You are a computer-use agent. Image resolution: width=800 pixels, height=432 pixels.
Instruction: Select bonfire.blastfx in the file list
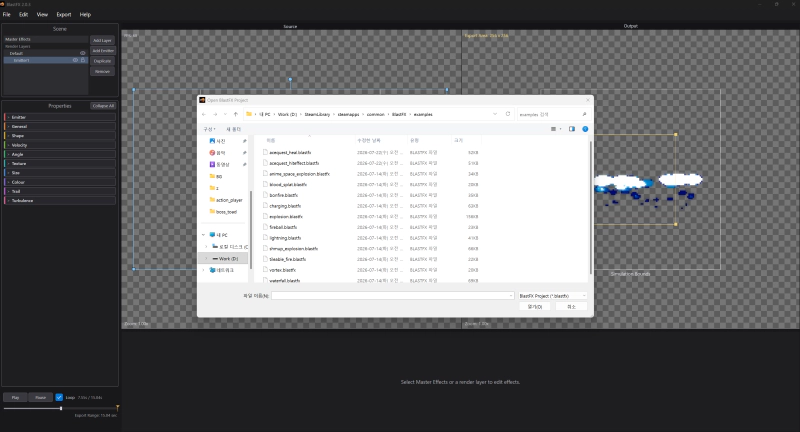coord(284,195)
